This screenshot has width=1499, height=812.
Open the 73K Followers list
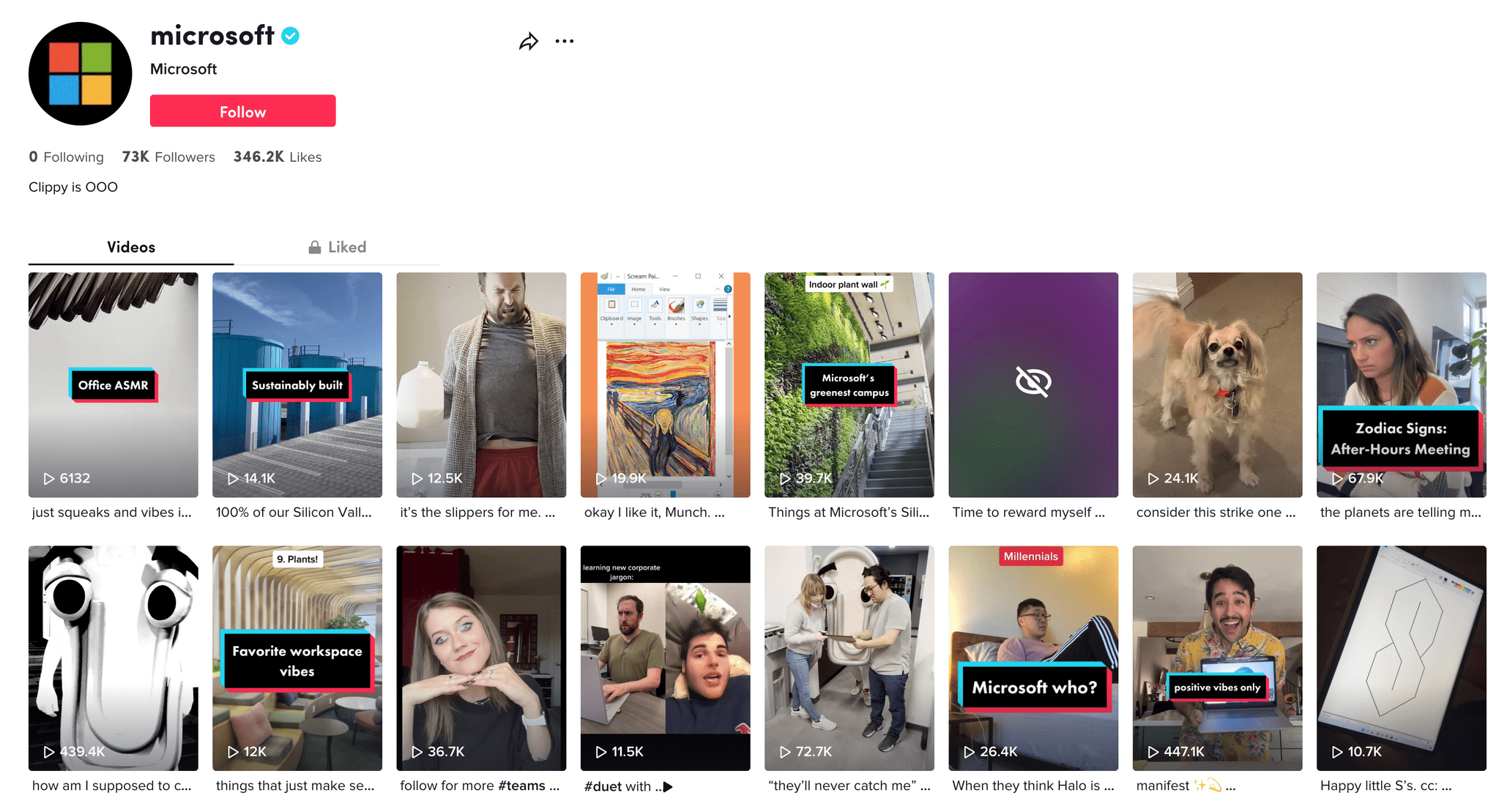pos(168,157)
